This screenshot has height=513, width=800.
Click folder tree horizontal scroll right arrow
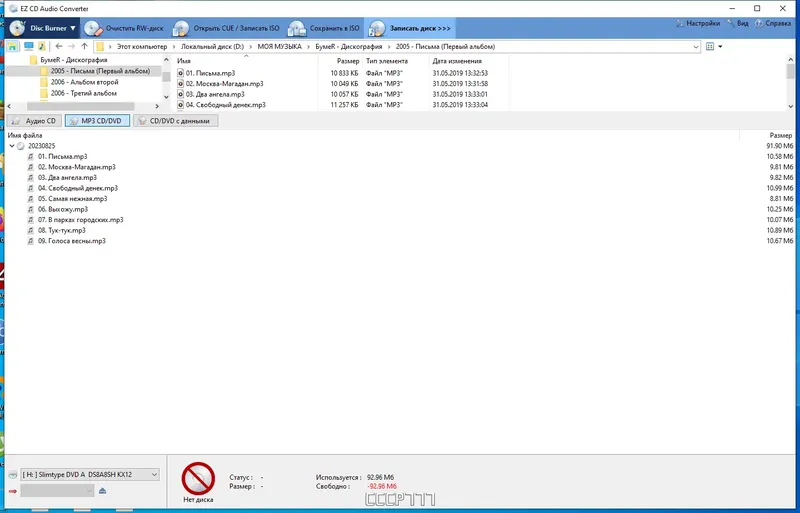point(157,106)
